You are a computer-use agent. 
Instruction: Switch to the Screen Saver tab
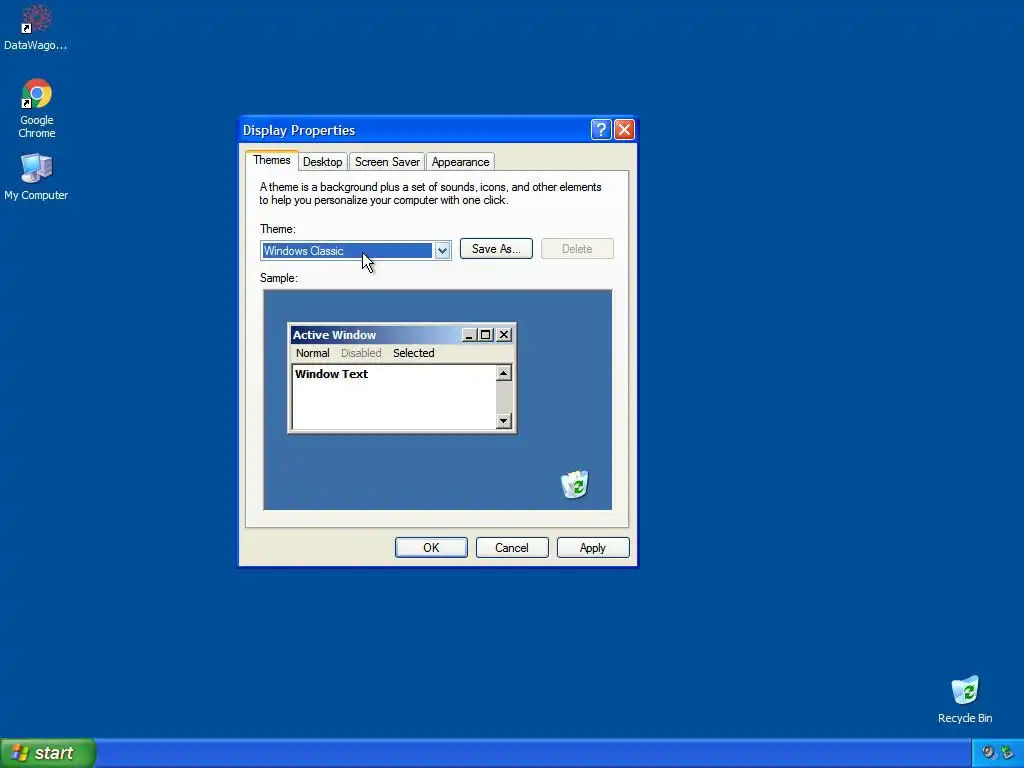(387, 162)
